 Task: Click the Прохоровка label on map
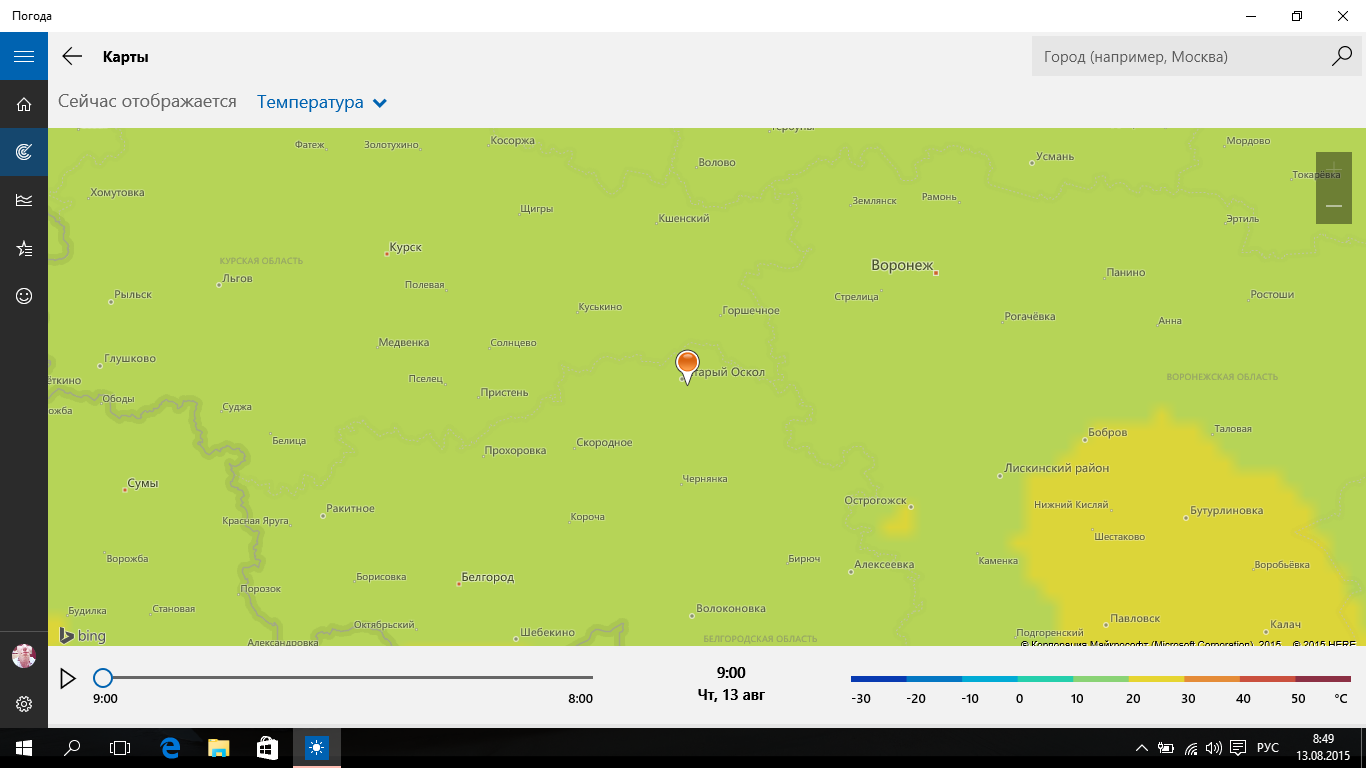(x=515, y=451)
